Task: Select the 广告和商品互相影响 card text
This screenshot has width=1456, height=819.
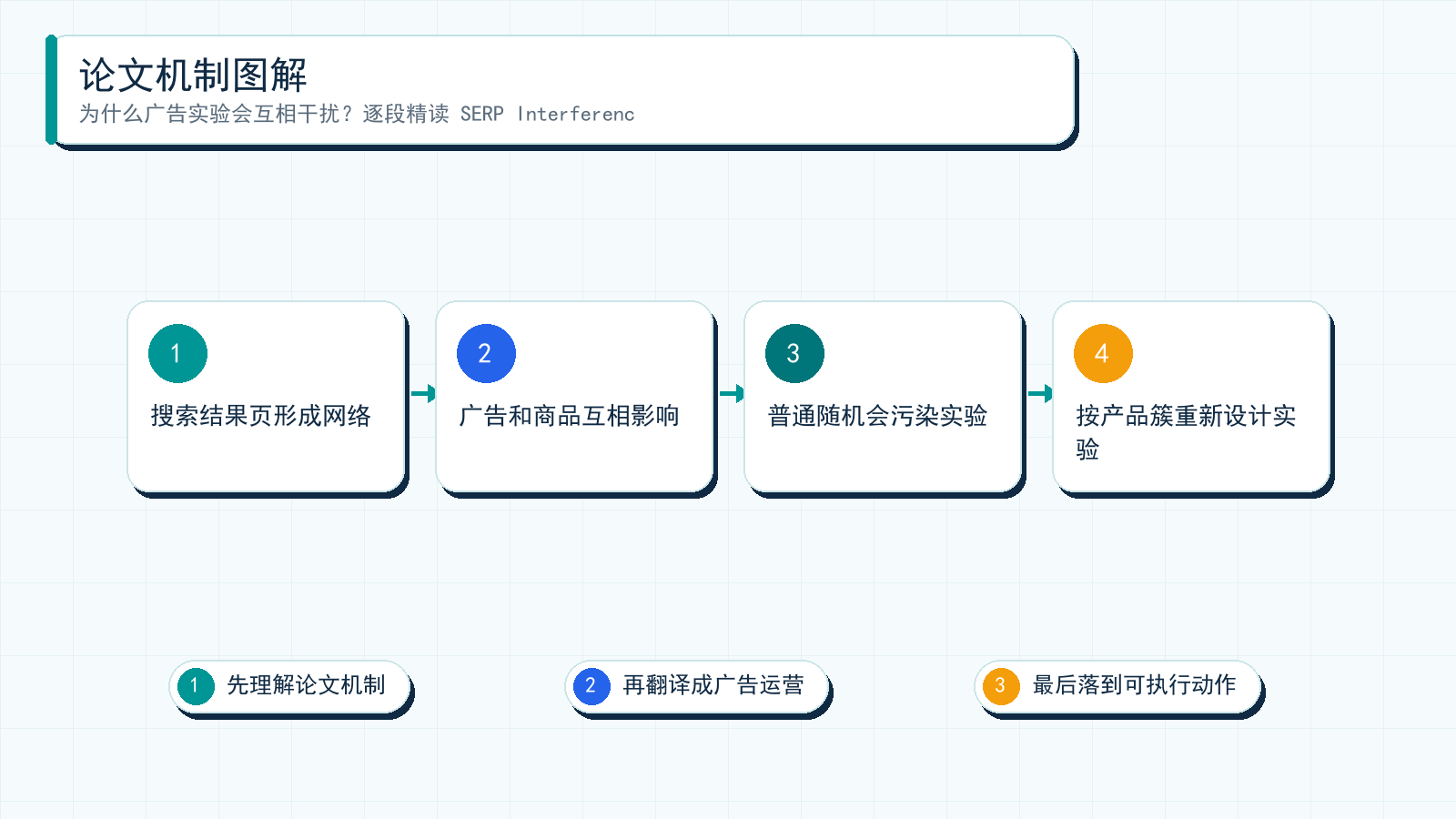Action: (x=569, y=416)
